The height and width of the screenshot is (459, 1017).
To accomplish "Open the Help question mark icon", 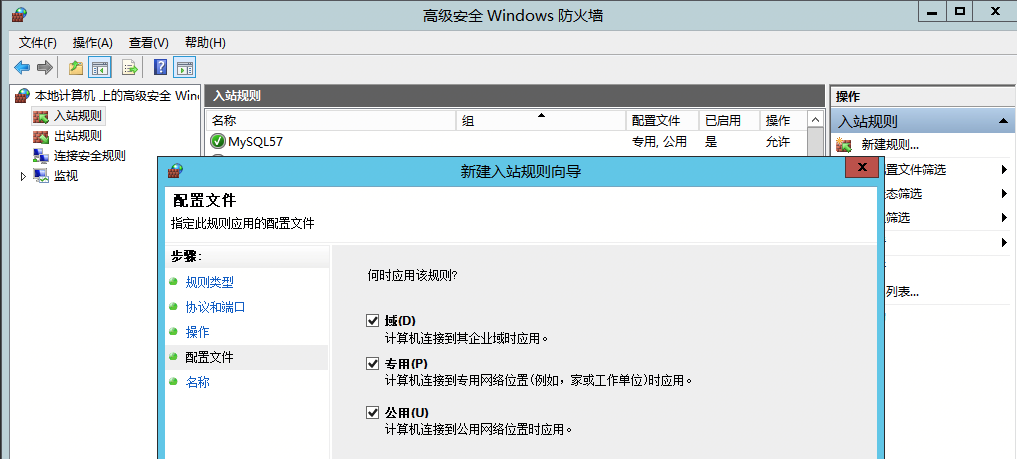I will coord(160,67).
